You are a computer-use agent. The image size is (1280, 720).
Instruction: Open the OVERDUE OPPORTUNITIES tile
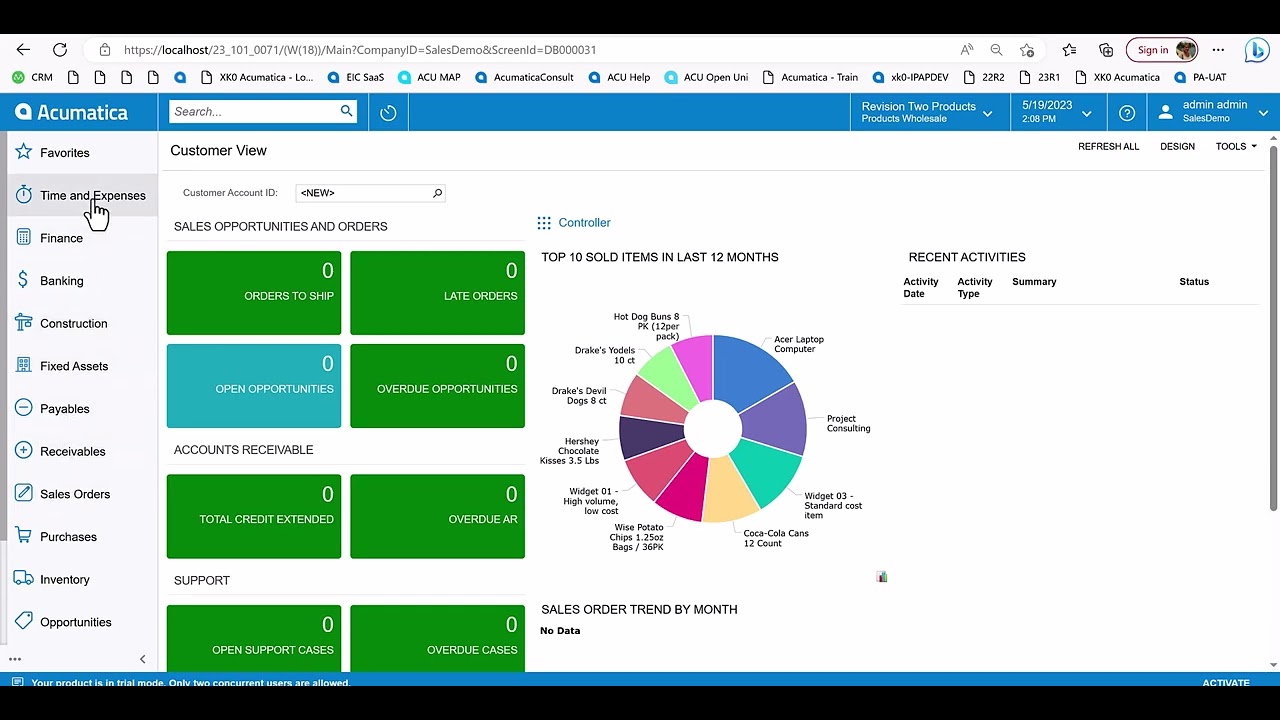tap(437, 386)
